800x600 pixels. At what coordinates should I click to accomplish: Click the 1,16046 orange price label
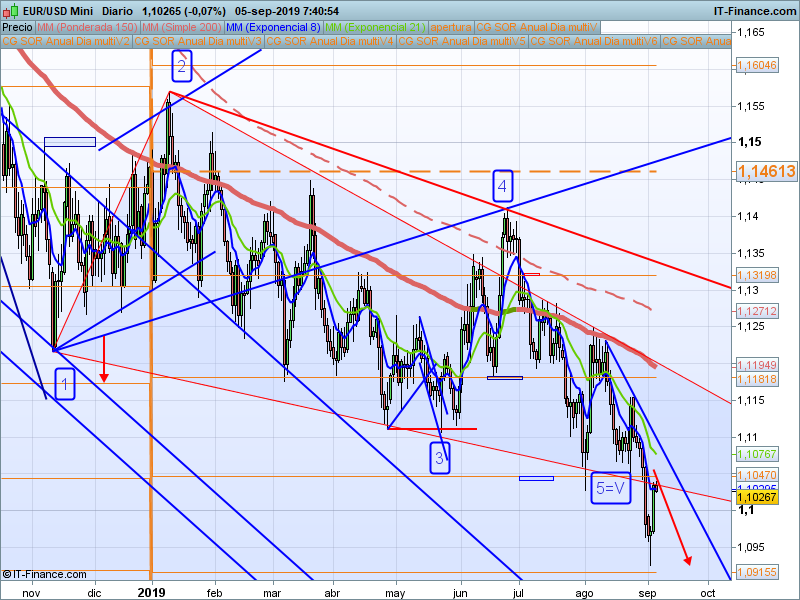point(757,65)
